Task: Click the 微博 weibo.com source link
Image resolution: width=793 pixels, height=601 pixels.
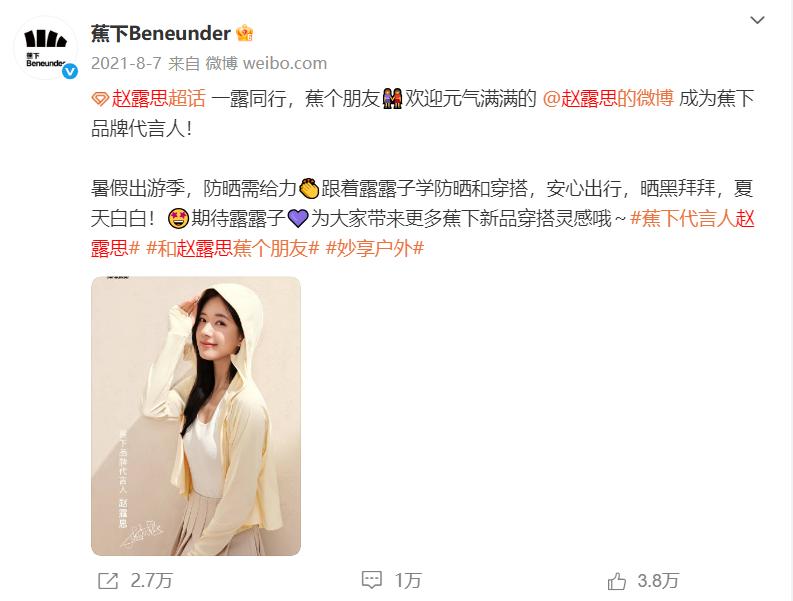Action: pyautogui.click(x=267, y=63)
